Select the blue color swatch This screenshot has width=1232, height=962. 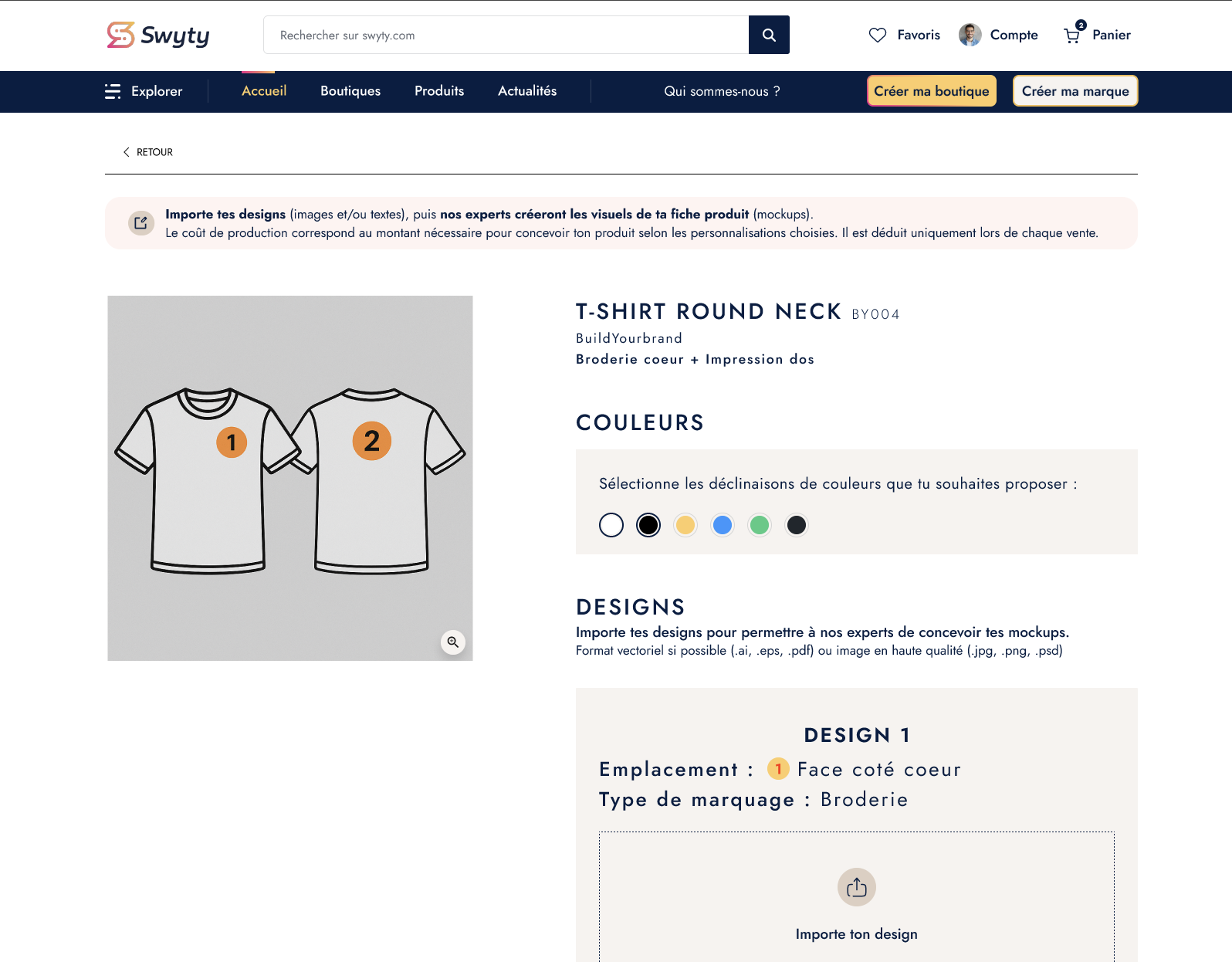point(722,525)
